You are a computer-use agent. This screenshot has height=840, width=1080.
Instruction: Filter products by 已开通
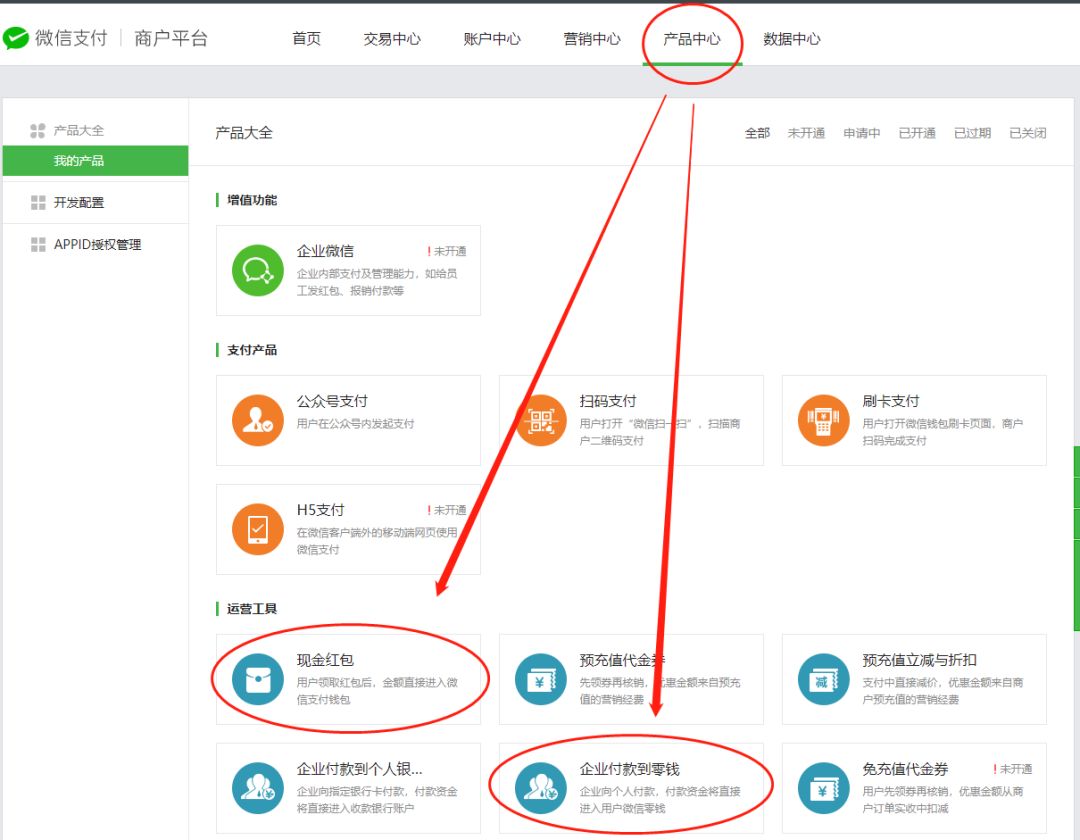[917, 133]
